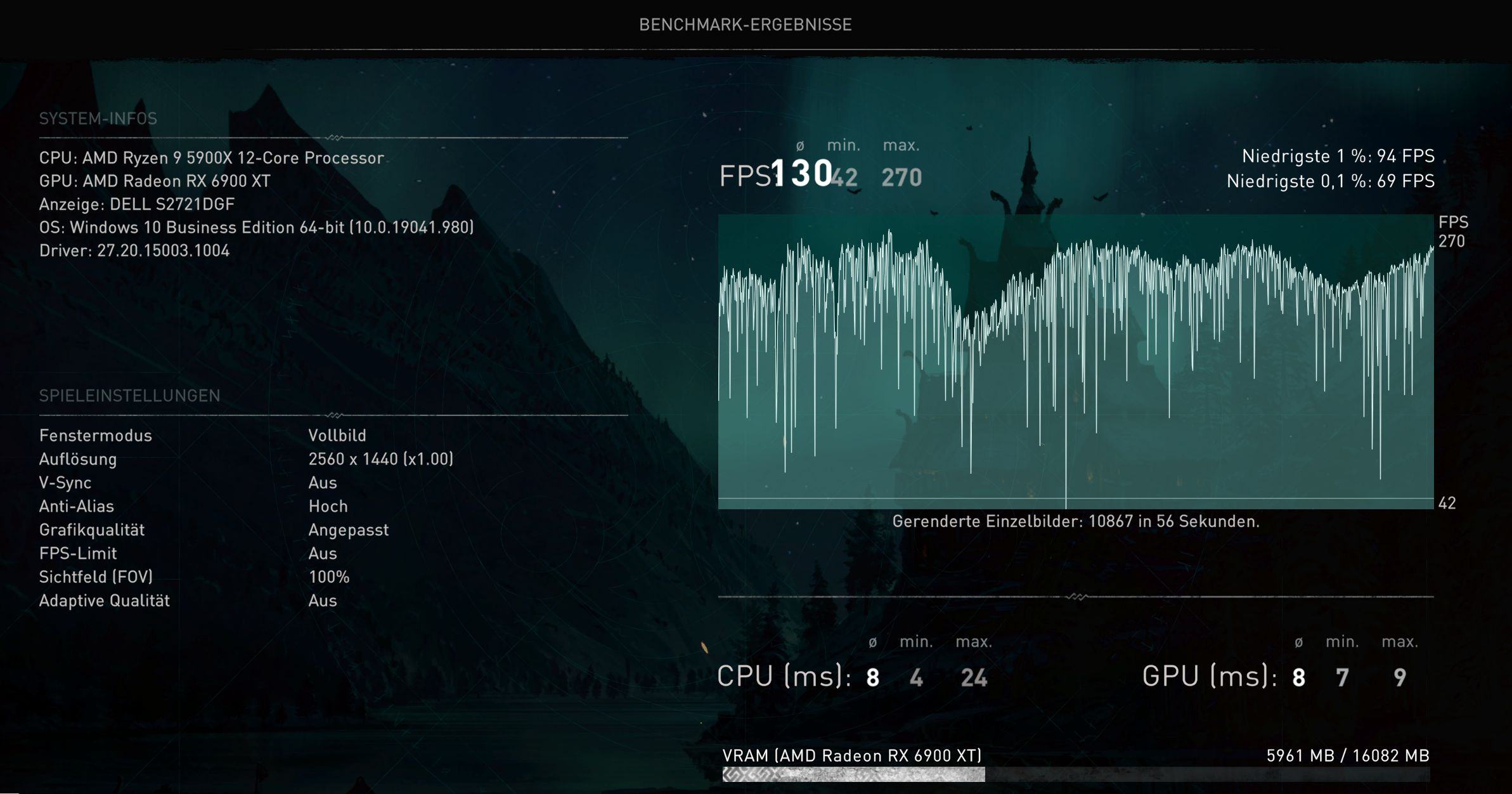
Task: Select the SPIELEINSTELLUNGEN heading
Action: point(130,396)
